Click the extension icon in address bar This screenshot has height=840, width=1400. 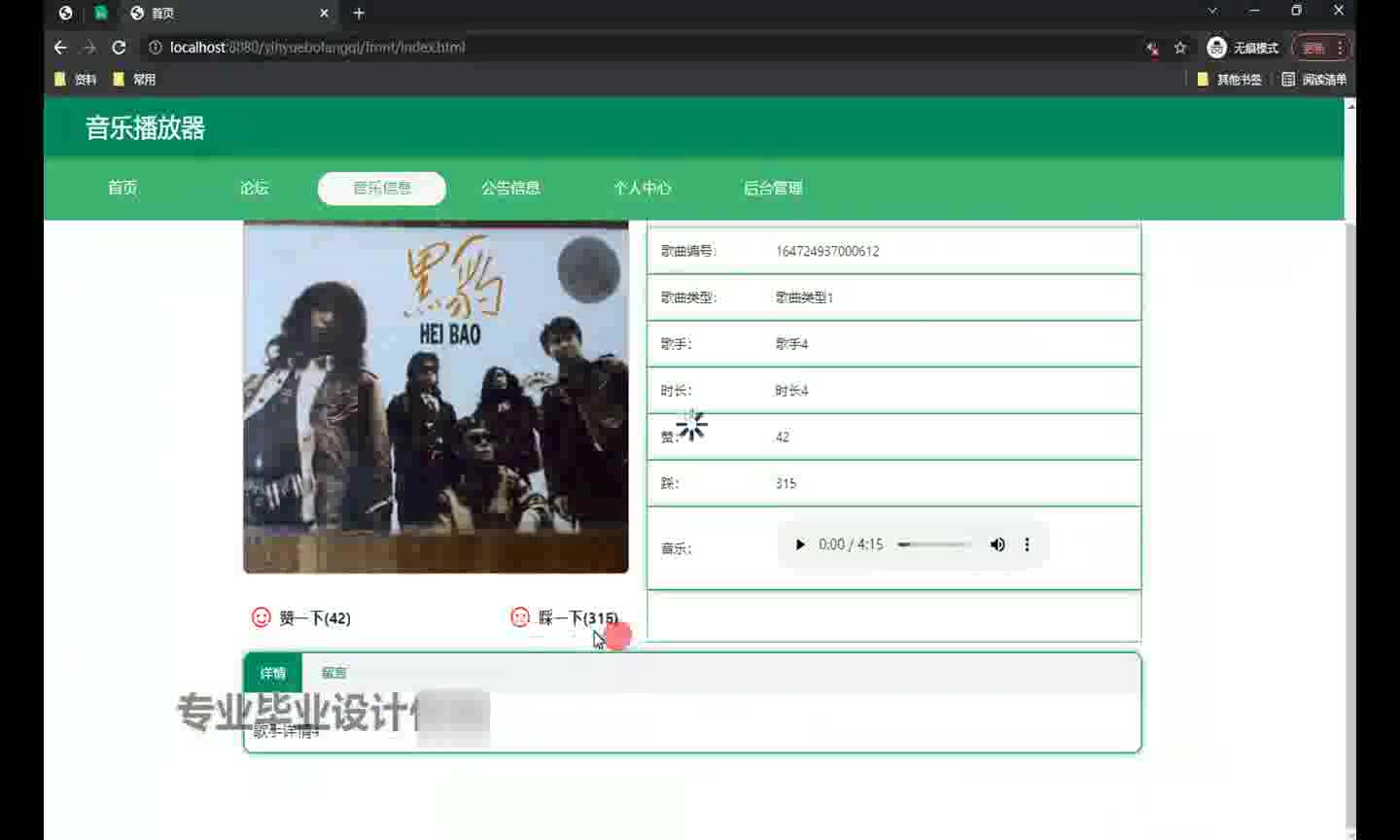[1151, 48]
